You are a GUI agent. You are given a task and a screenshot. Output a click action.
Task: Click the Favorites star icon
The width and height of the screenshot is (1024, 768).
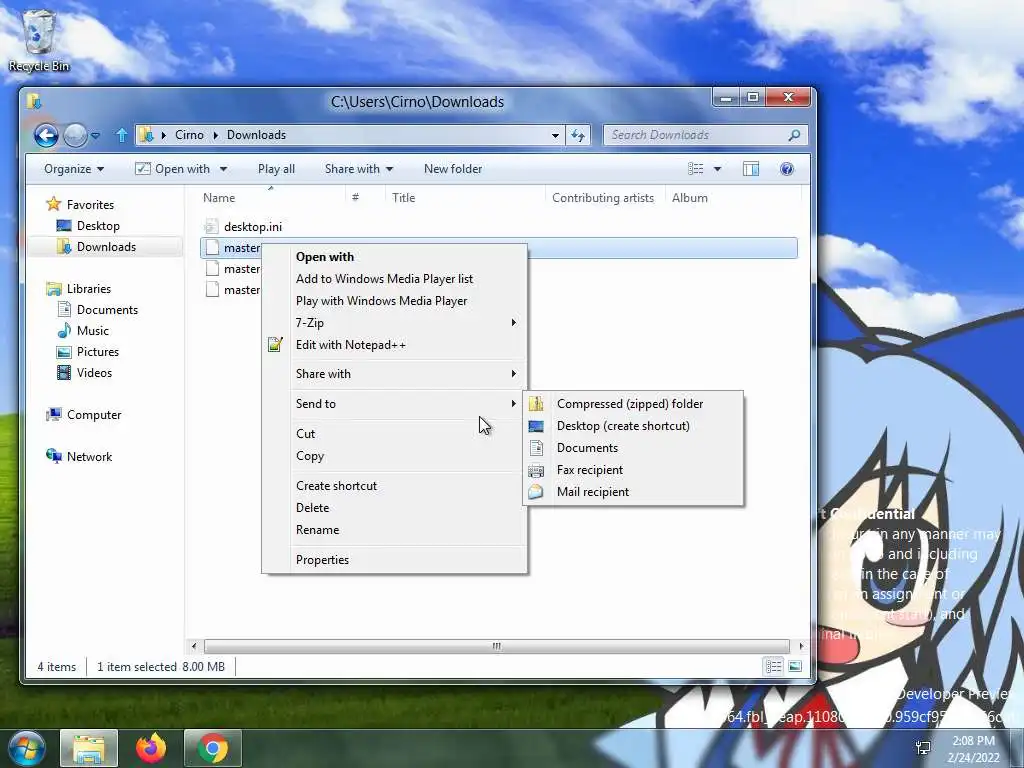(54, 204)
